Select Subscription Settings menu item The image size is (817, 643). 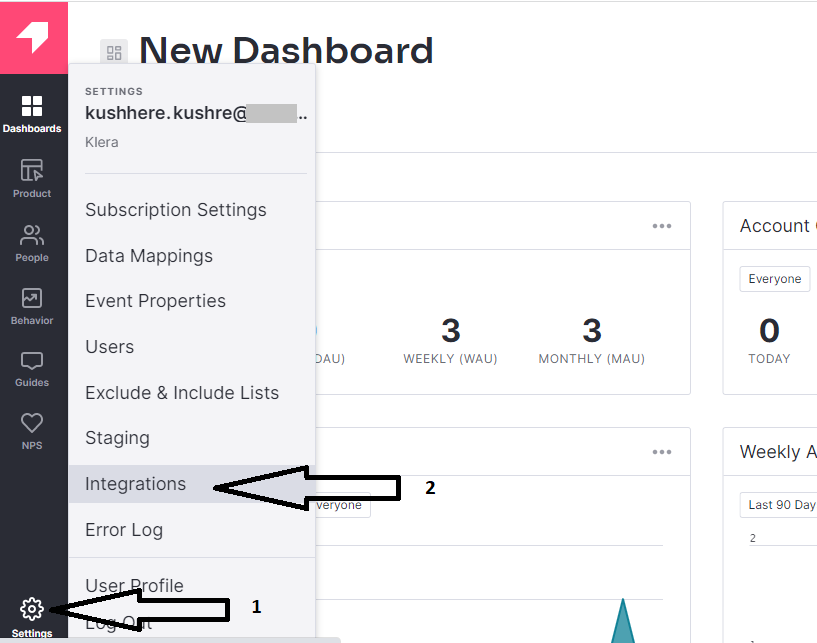tap(176, 210)
